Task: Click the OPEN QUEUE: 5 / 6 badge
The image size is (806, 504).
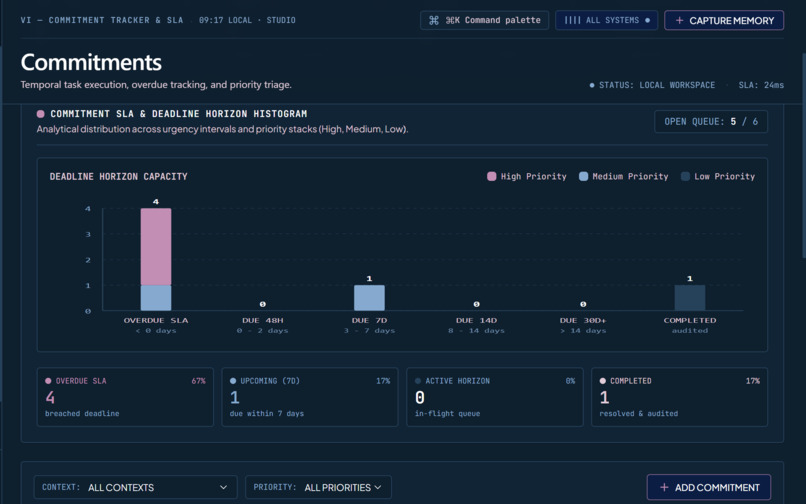Action: (x=711, y=122)
